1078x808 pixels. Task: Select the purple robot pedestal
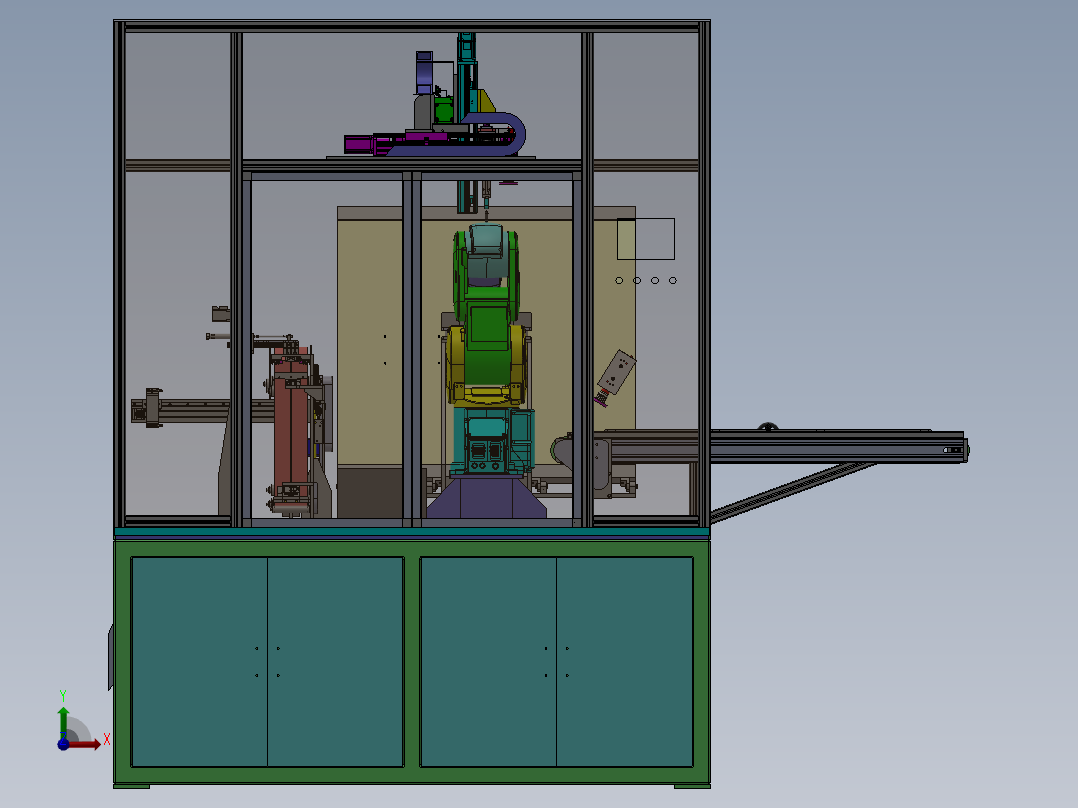(x=486, y=497)
